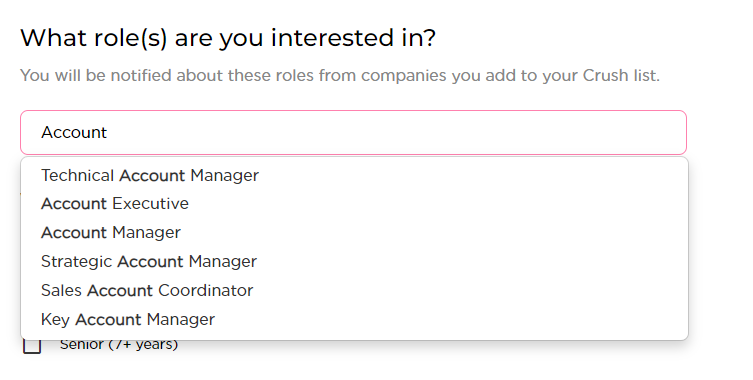Viewport: 753px width, 380px height.
Task: Click the Senior (7+ years) label text
Action: click(119, 344)
